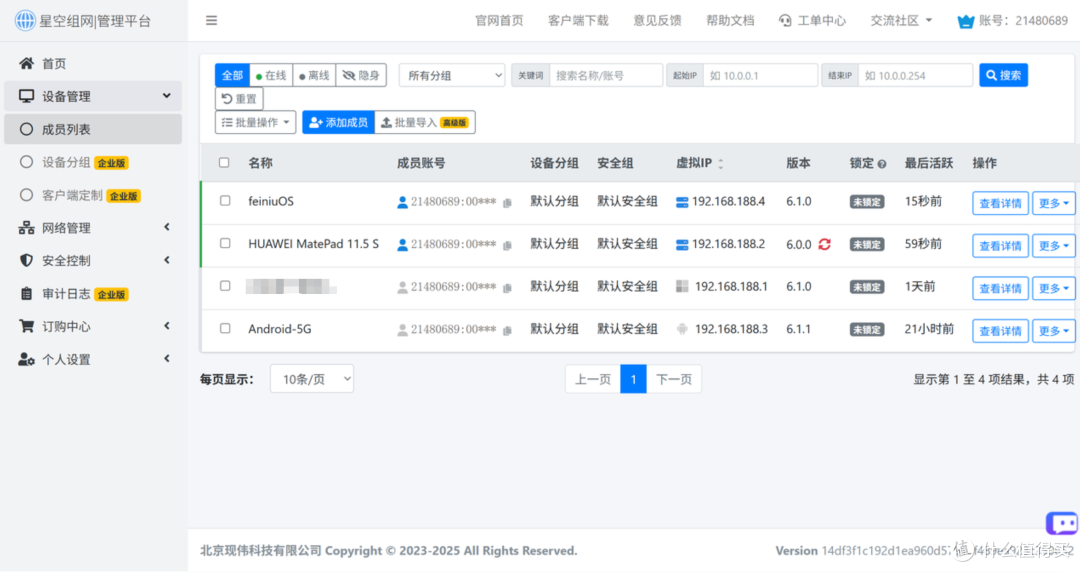Sort by the 虚拟IP column arrows
The width and height of the screenshot is (1080, 572).
[x=721, y=163]
